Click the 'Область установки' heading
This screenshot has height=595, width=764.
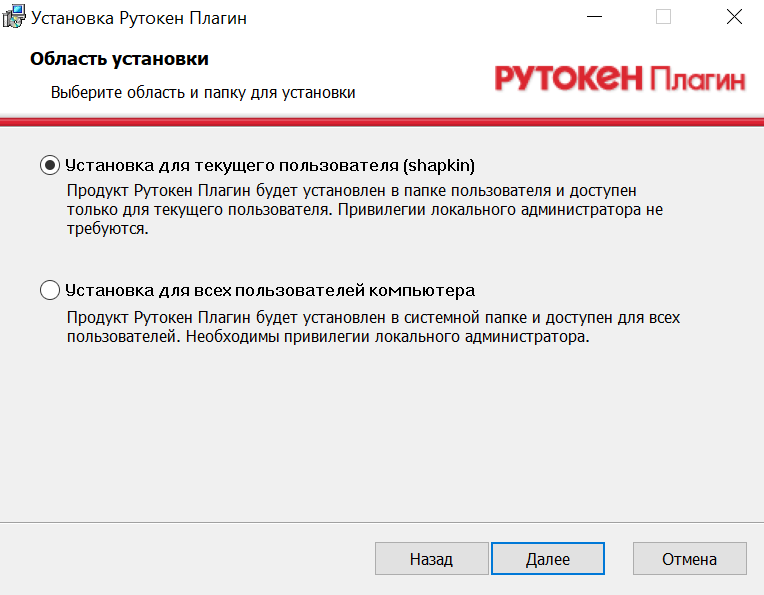(119, 59)
